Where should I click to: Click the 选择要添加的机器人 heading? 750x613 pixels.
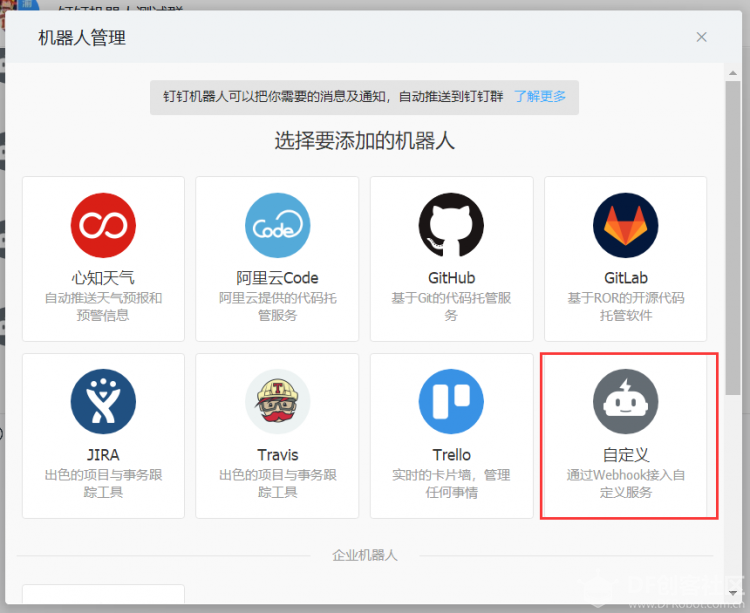click(x=364, y=141)
